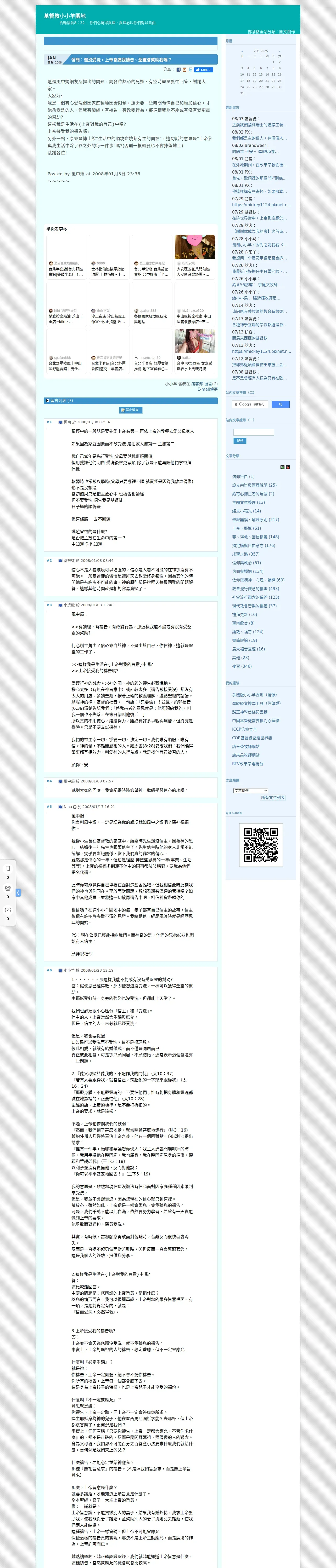The height and width of the screenshot is (1568, 336).
Task: Collapse all categories with red minus icon
Action: [288, 468]
